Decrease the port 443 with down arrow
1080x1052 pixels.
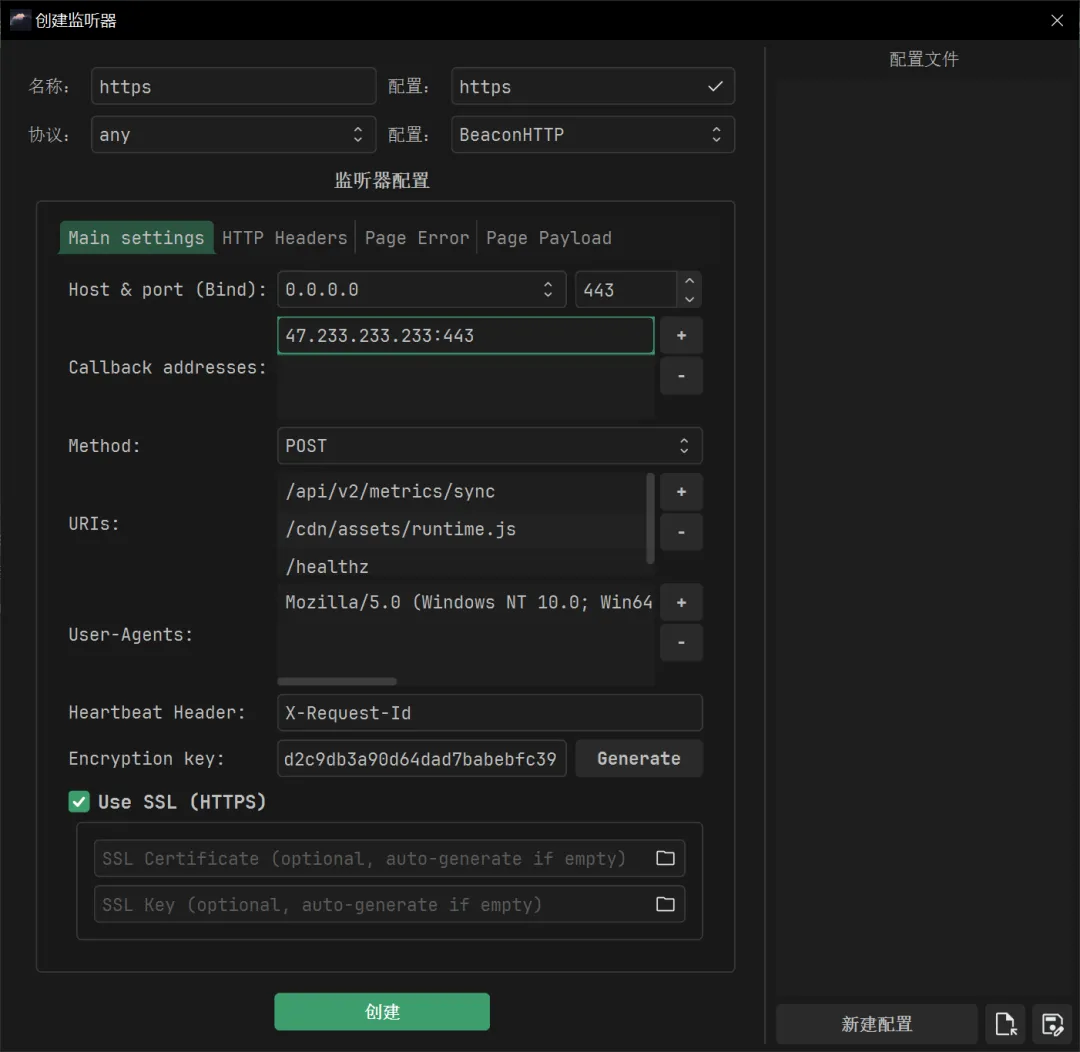(689, 299)
